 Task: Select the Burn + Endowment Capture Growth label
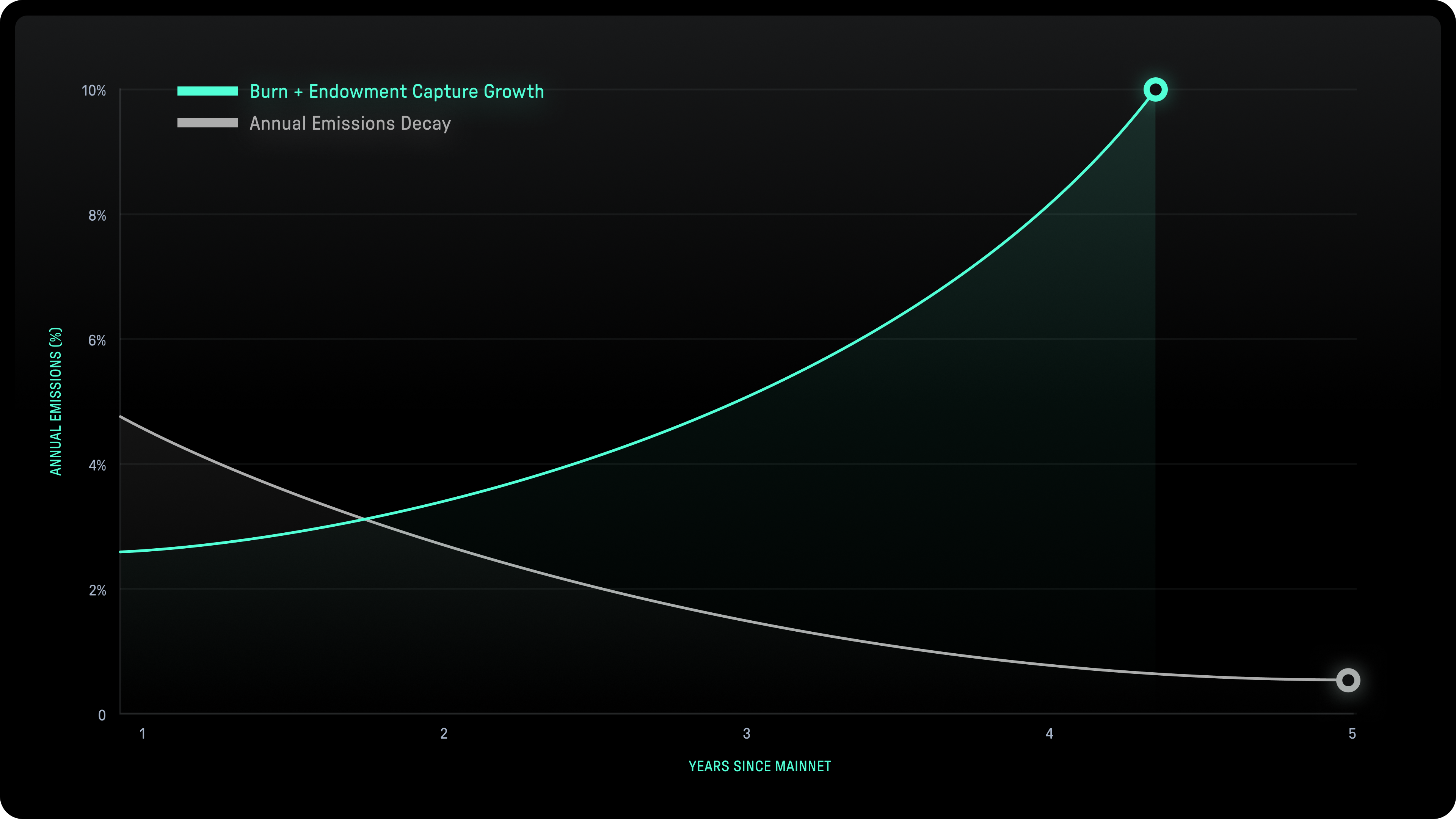[x=397, y=91]
